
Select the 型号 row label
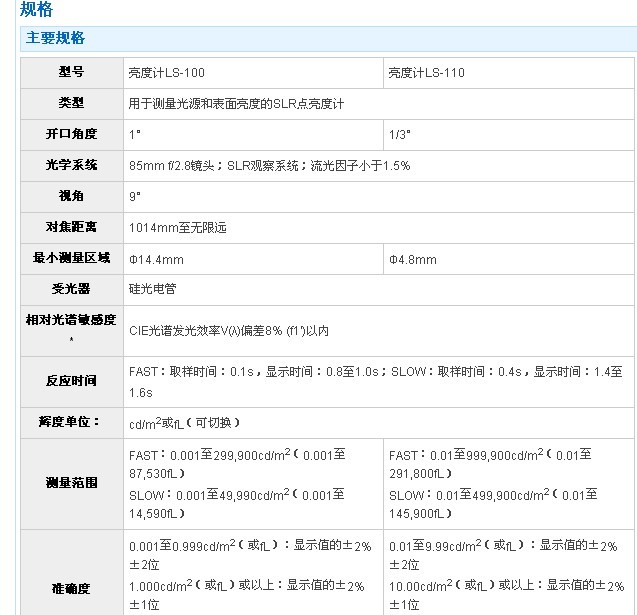pos(71,72)
